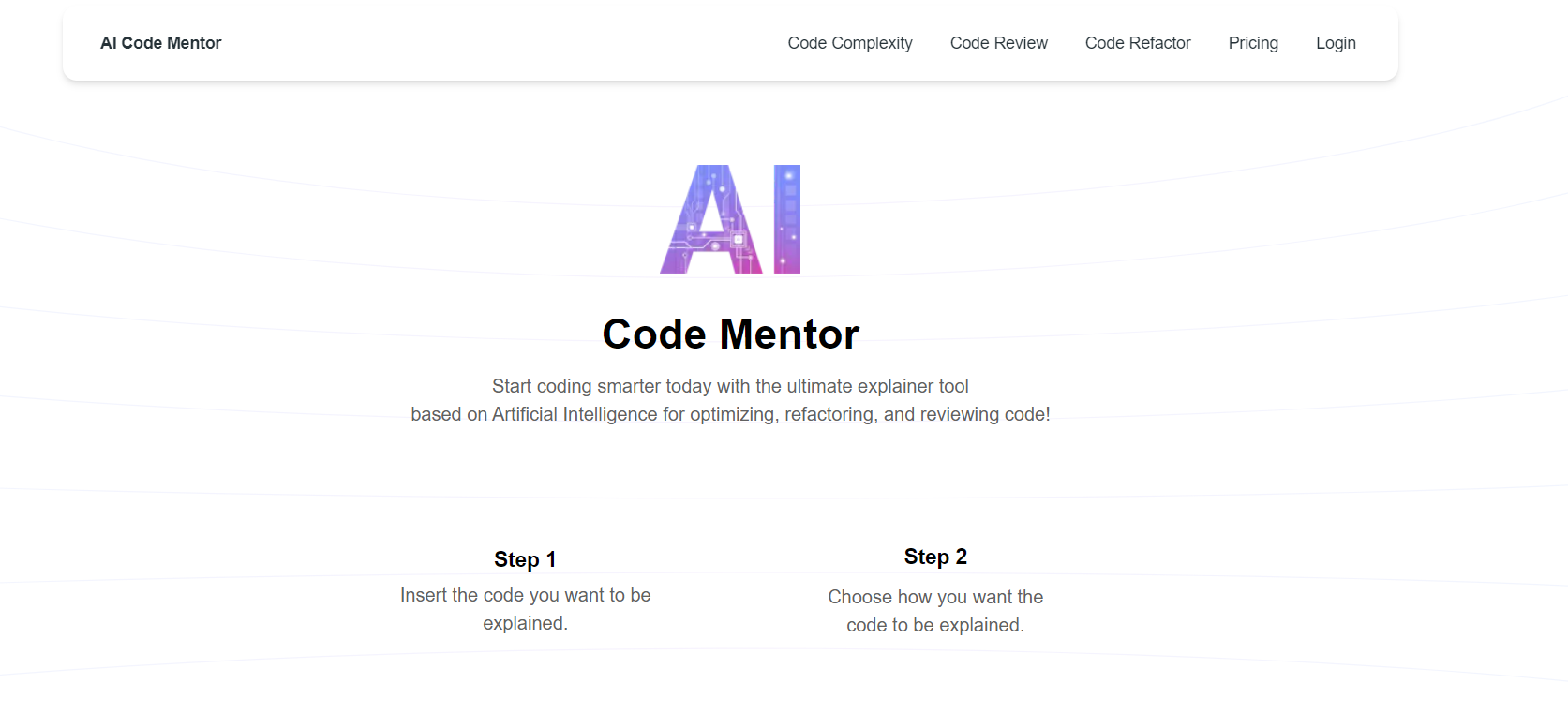Click the AI Code Mentor brand link
This screenshot has height=728, width=1568.
click(160, 43)
